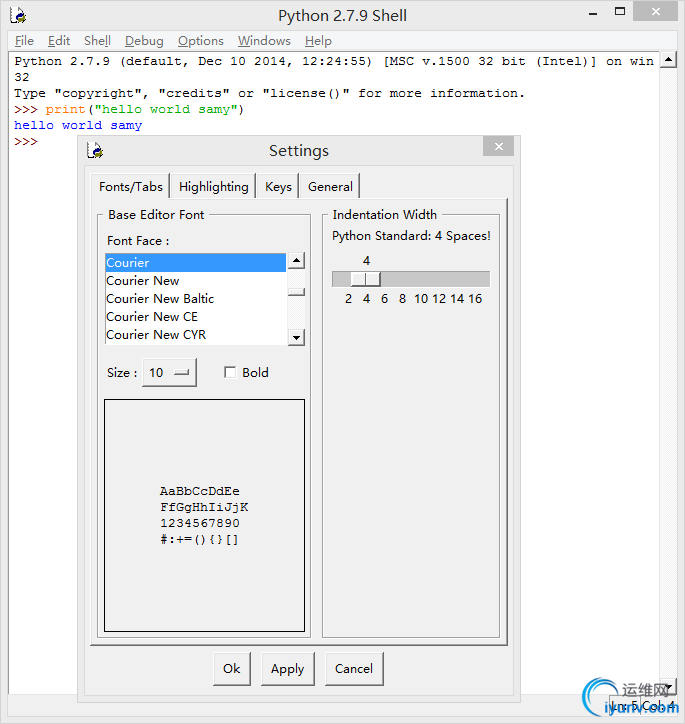Screen dimensions: 685x724
Task: Click the Apply button
Action: (288, 669)
